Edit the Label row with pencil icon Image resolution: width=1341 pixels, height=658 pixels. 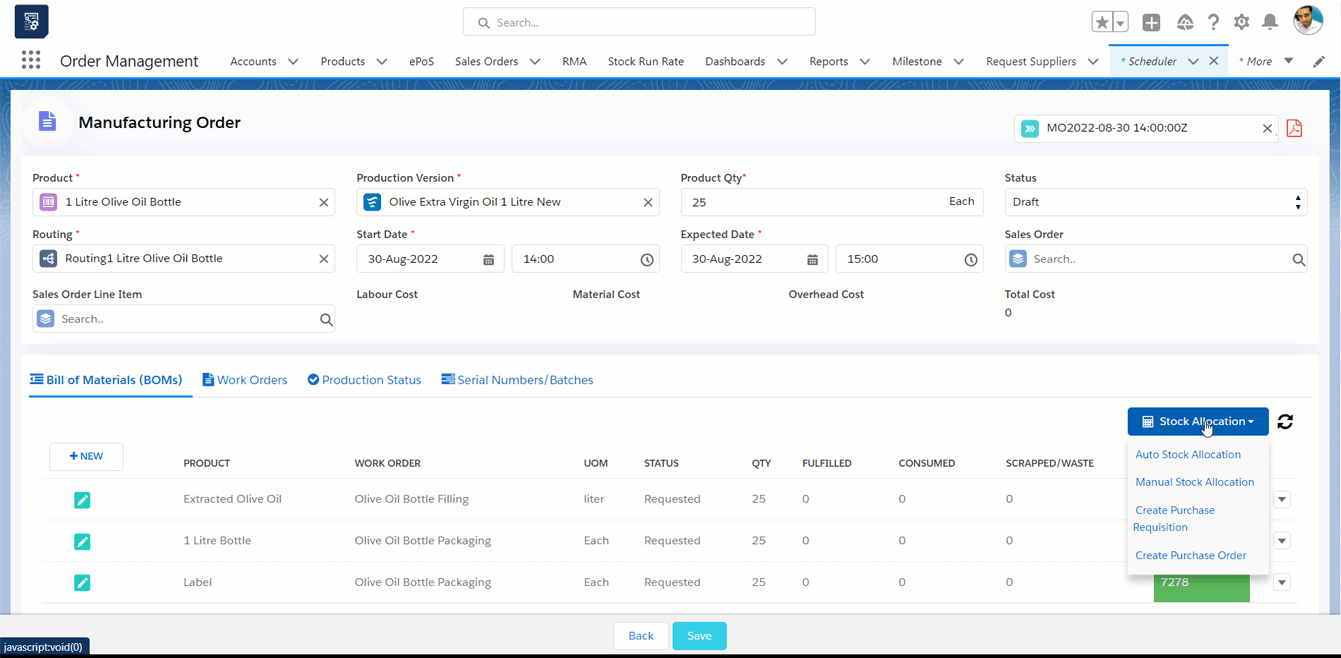pos(82,583)
